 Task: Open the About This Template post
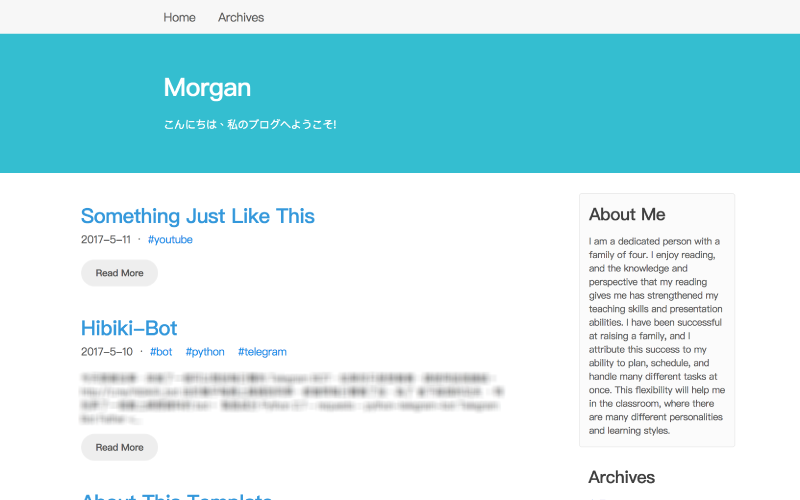coord(176,496)
